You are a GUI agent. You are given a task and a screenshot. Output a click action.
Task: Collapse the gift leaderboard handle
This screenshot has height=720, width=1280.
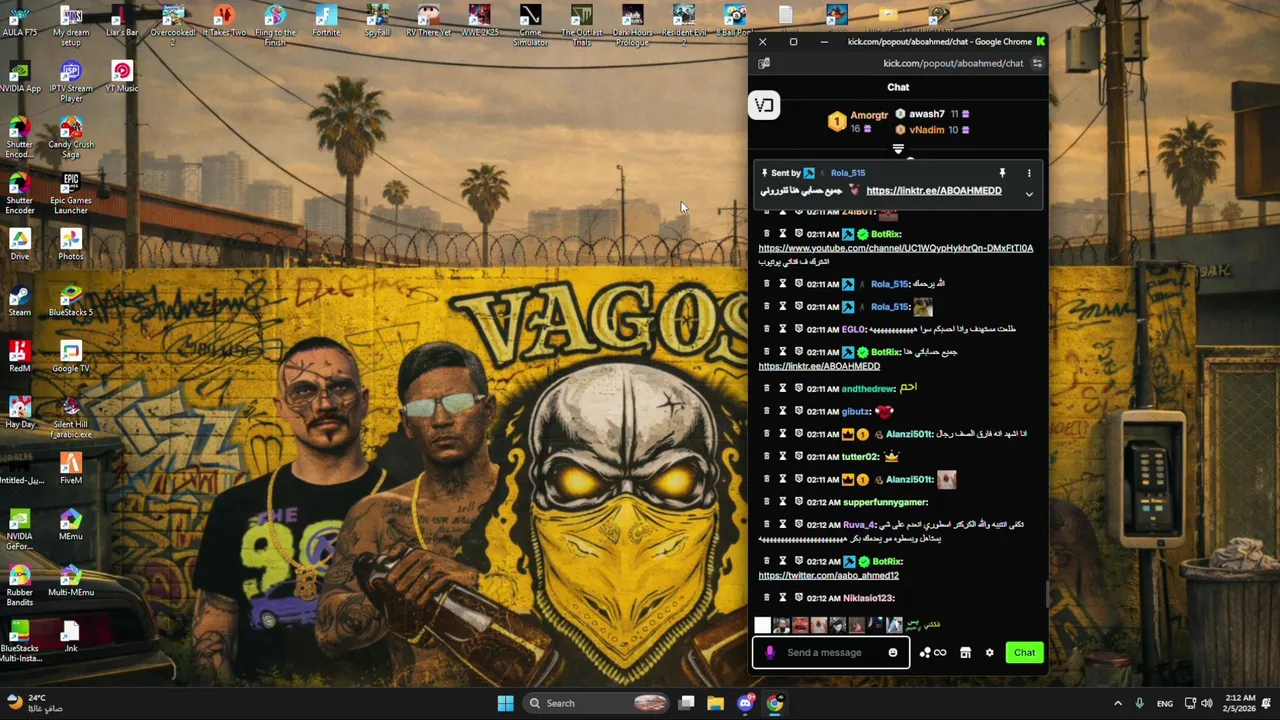tap(898, 149)
